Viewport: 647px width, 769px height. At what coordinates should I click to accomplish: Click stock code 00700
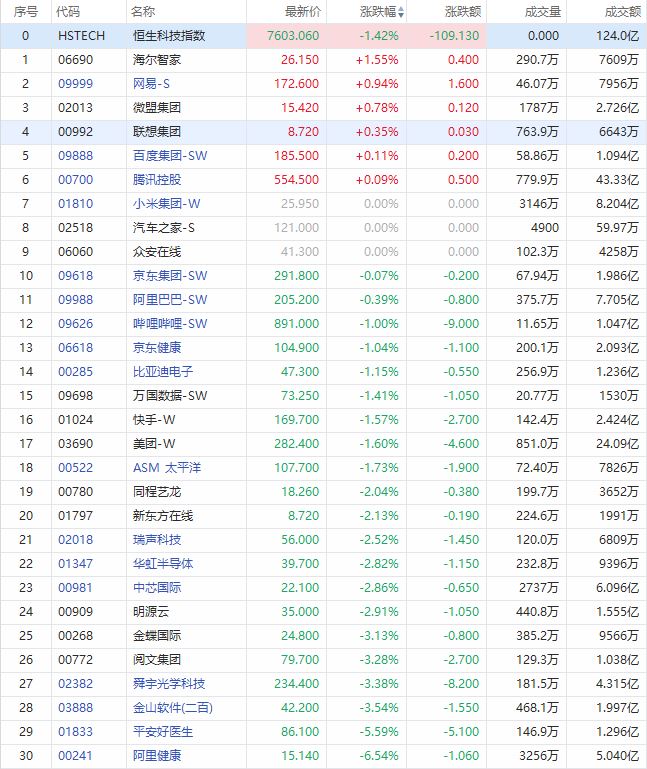(76, 180)
